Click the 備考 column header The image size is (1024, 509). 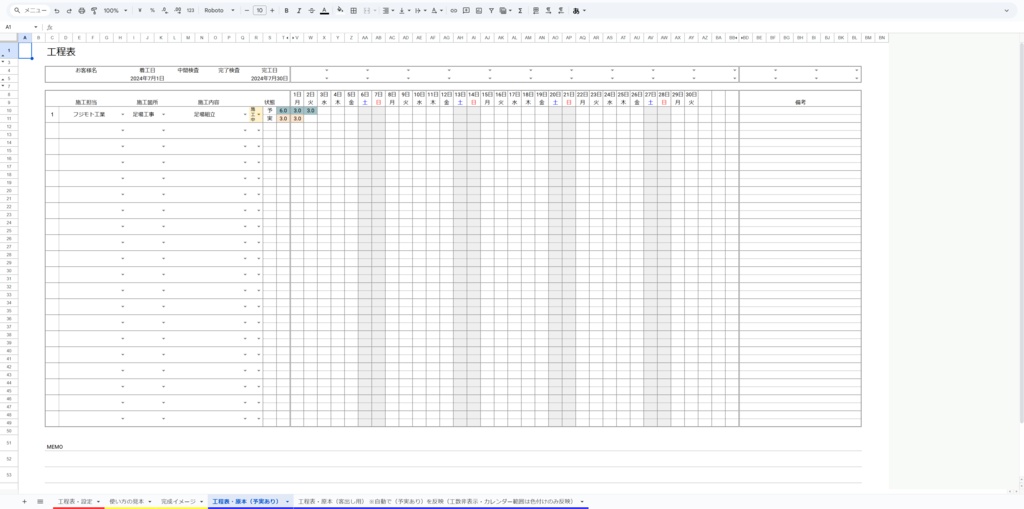[x=800, y=103]
